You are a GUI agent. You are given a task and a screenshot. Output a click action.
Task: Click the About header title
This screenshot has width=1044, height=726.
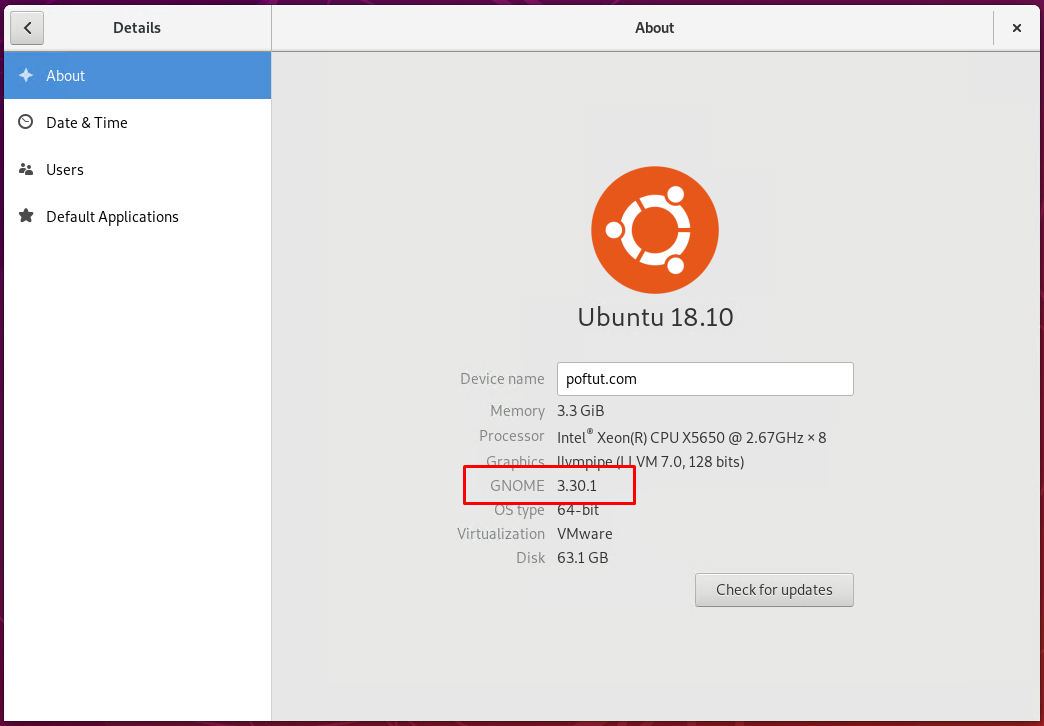pyautogui.click(x=654, y=28)
